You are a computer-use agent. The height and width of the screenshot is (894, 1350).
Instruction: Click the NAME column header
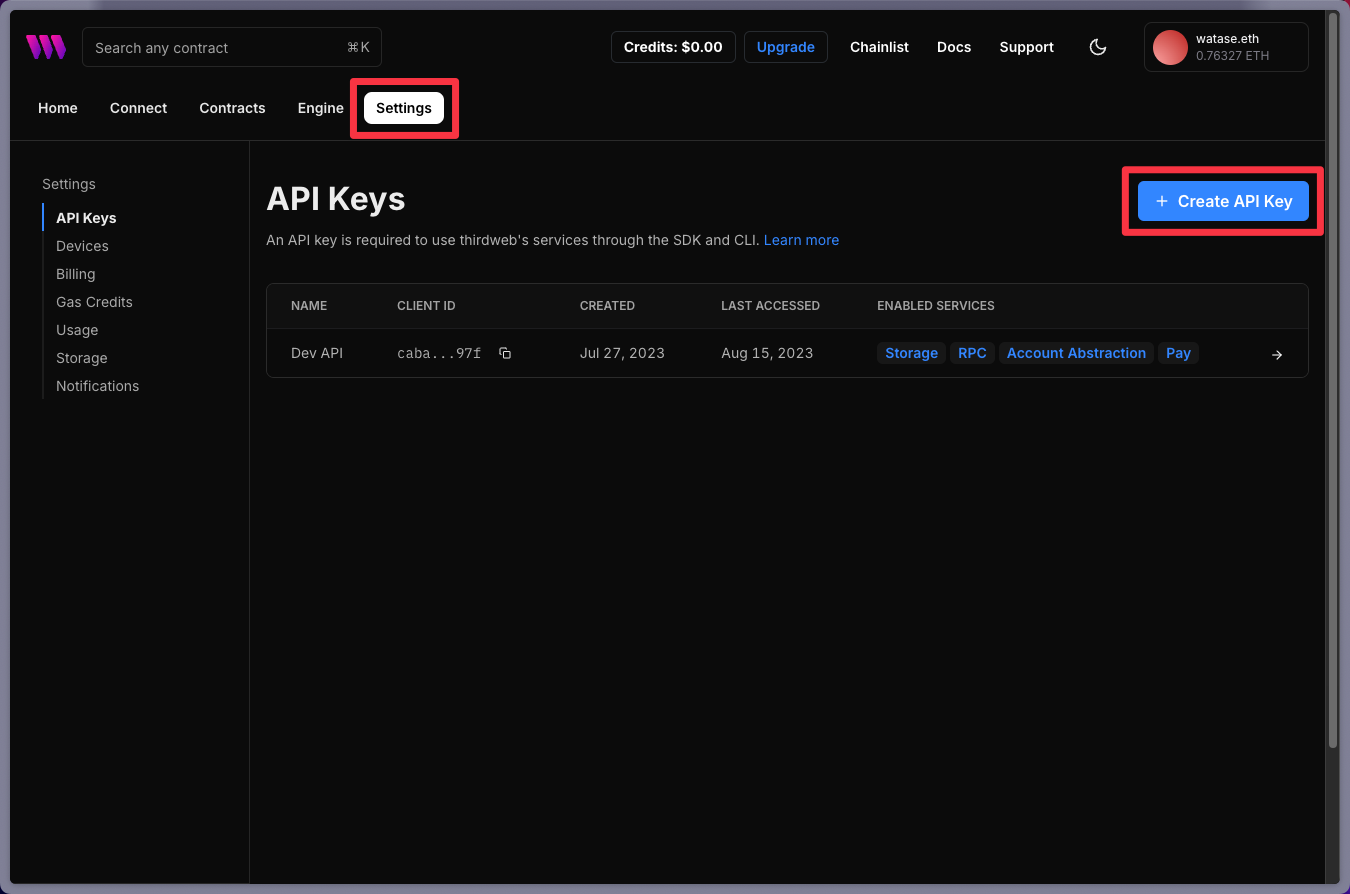[x=309, y=306]
